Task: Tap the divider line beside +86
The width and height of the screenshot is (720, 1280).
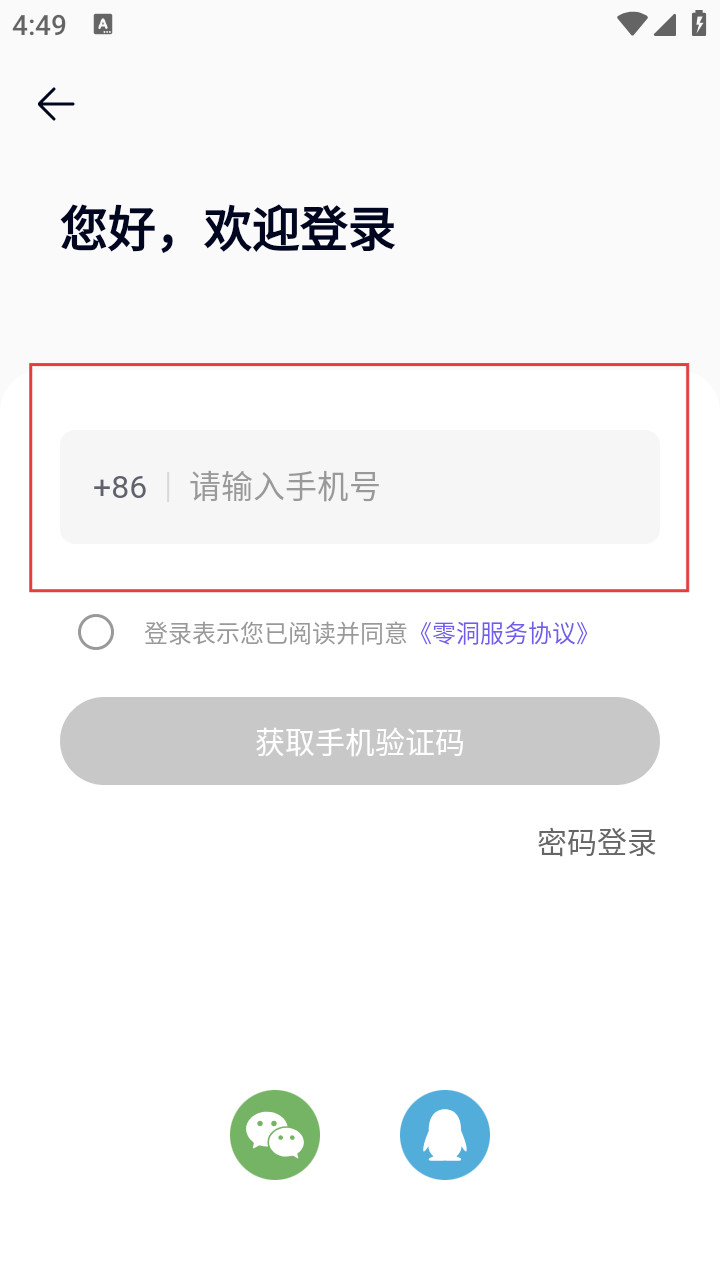Action: [x=168, y=487]
